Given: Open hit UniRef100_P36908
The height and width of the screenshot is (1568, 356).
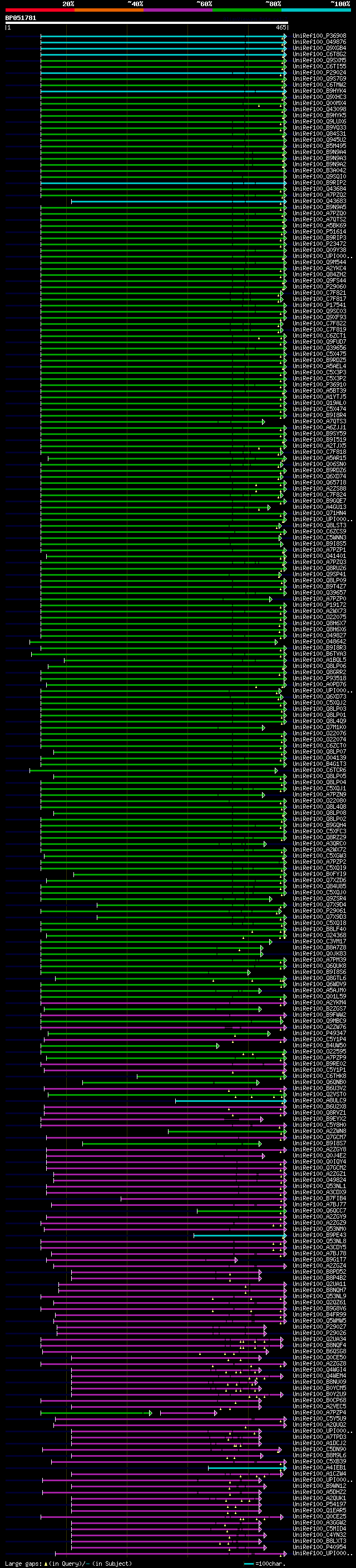Looking at the screenshot, I should pyautogui.click(x=319, y=36).
